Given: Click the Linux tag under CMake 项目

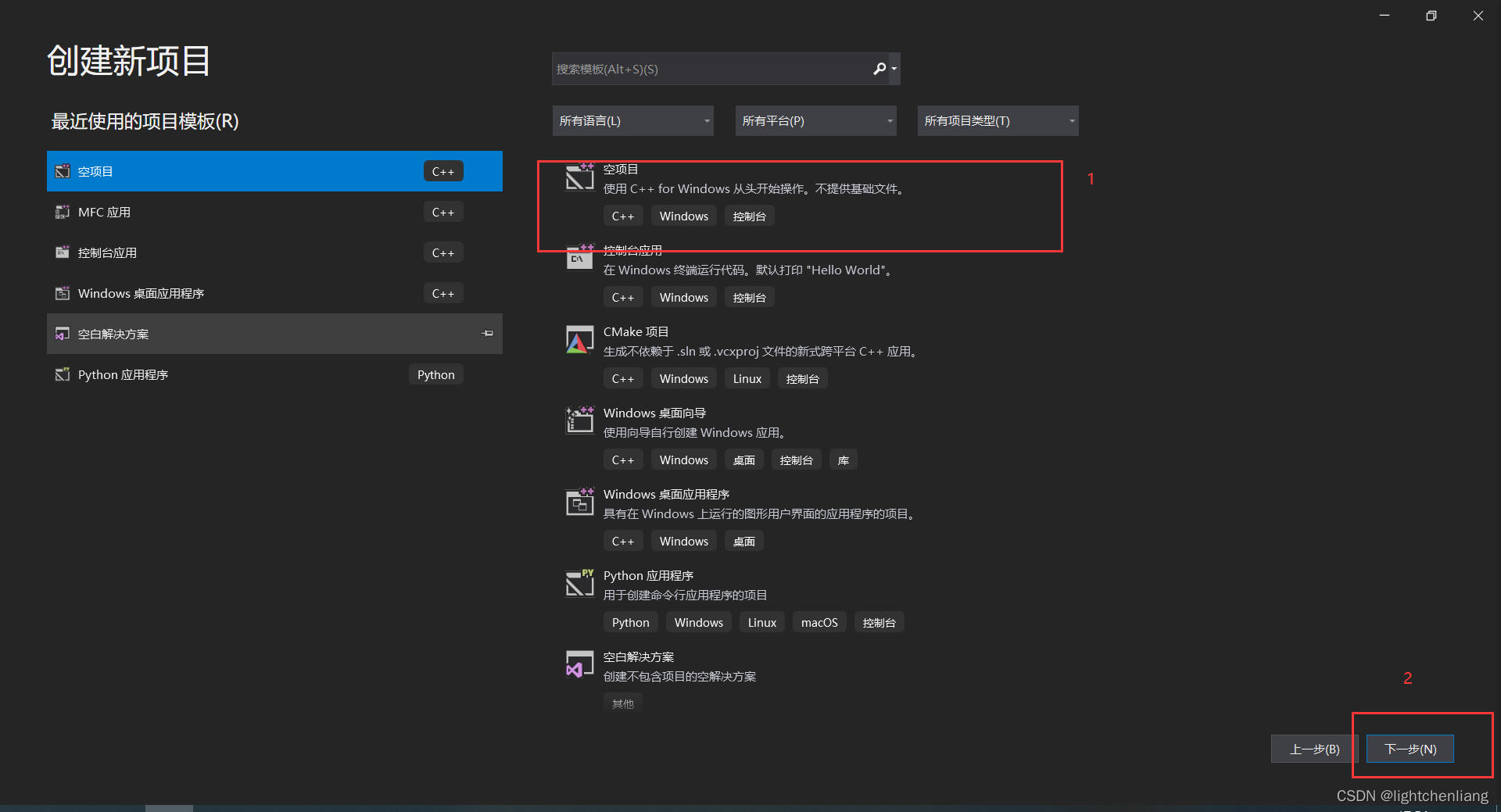Looking at the screenshot, I should [x=747, y=378].
